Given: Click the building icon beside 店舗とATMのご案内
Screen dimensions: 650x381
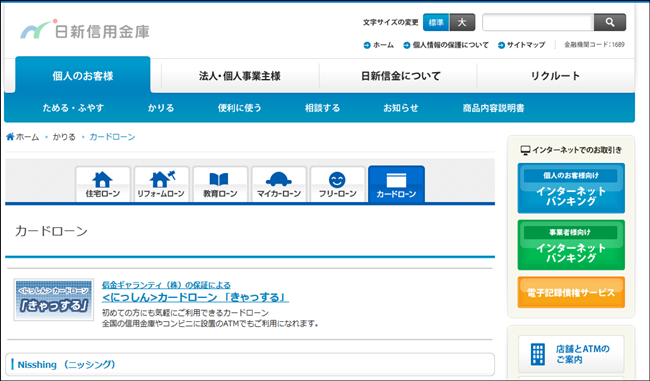Looking at the screenshot, I should 538,354.
